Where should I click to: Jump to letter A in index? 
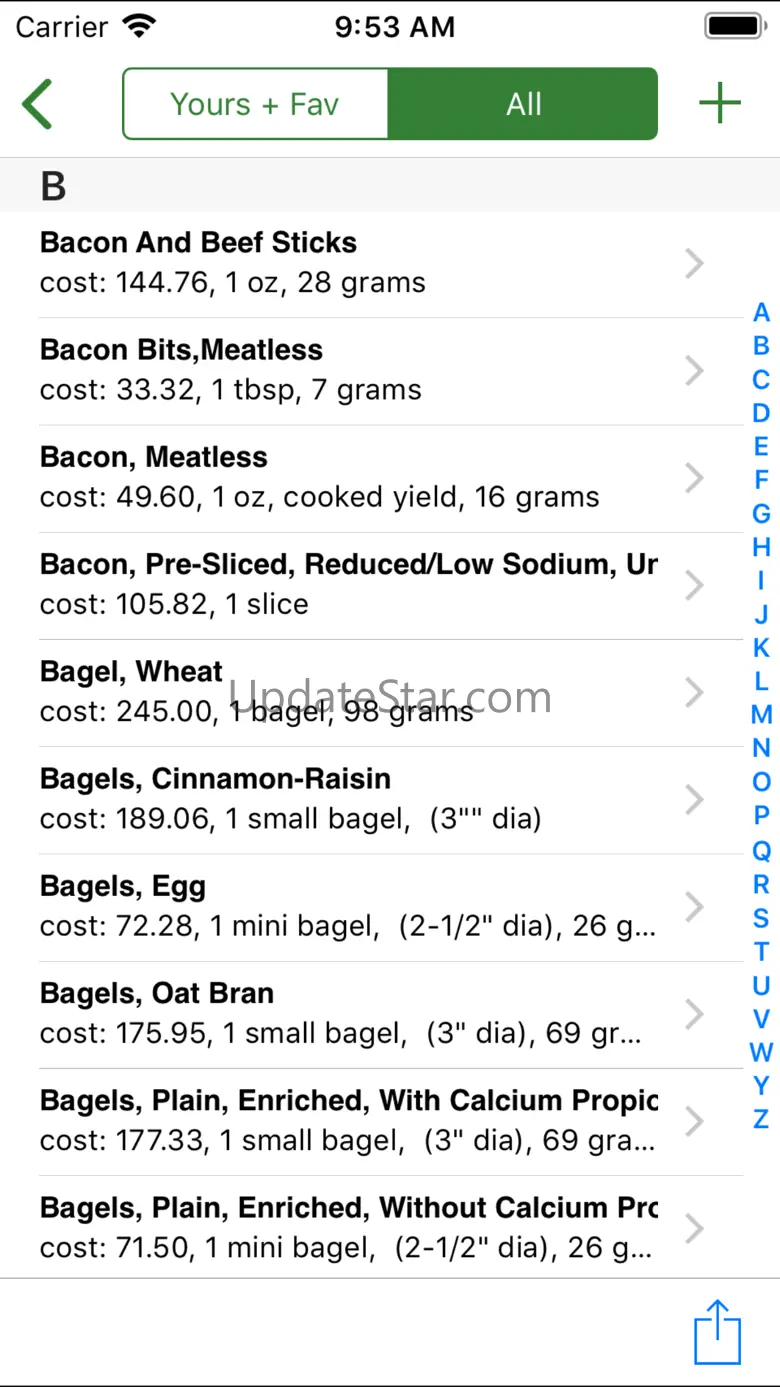(761, 313)
